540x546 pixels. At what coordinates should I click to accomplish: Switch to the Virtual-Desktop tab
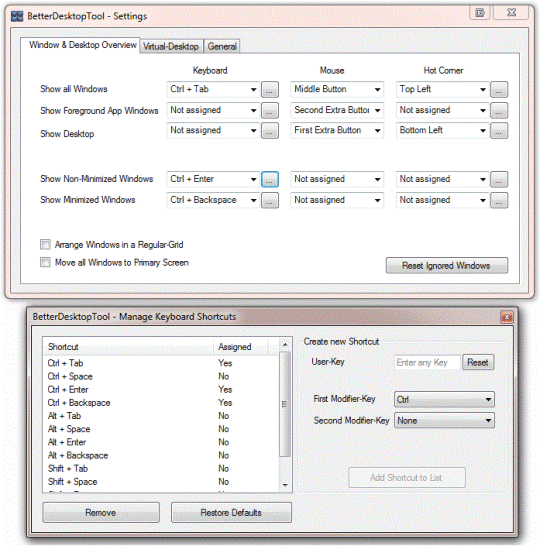coord(171,46)
